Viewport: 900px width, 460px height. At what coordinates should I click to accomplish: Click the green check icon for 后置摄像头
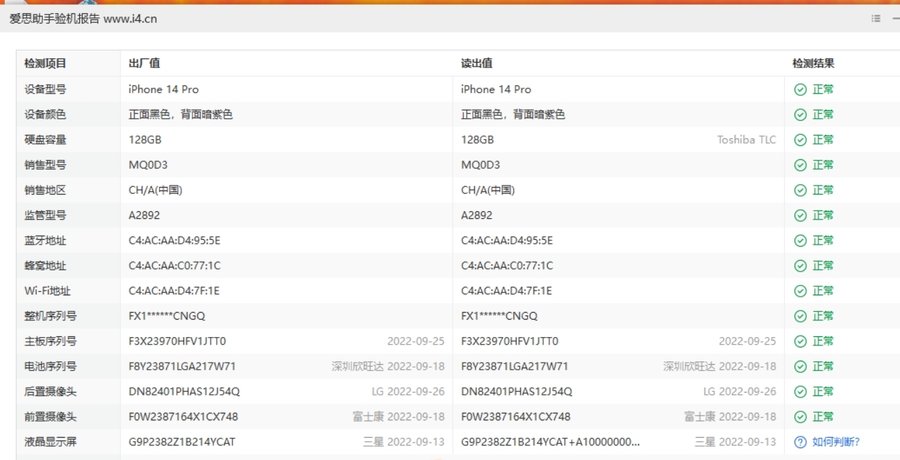coord(800,392)
